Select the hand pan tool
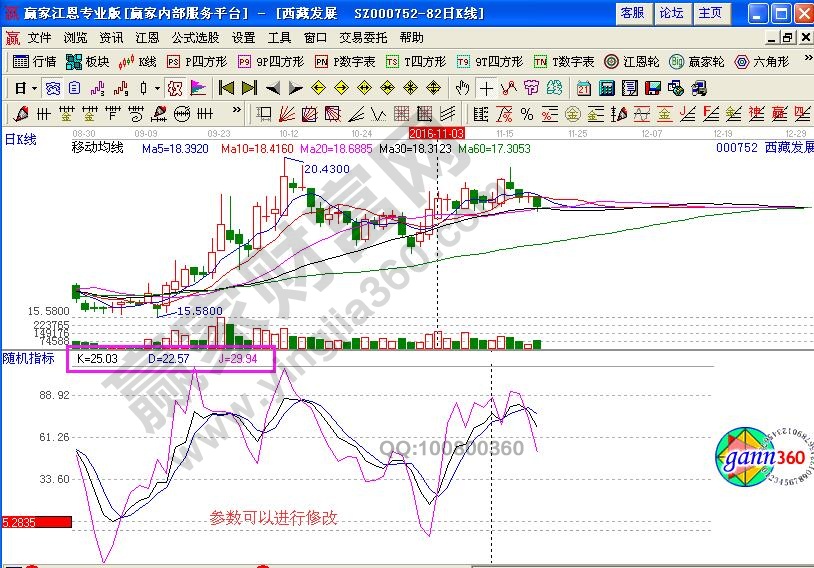Screen dimensions: 814x568 pos(463,88)
